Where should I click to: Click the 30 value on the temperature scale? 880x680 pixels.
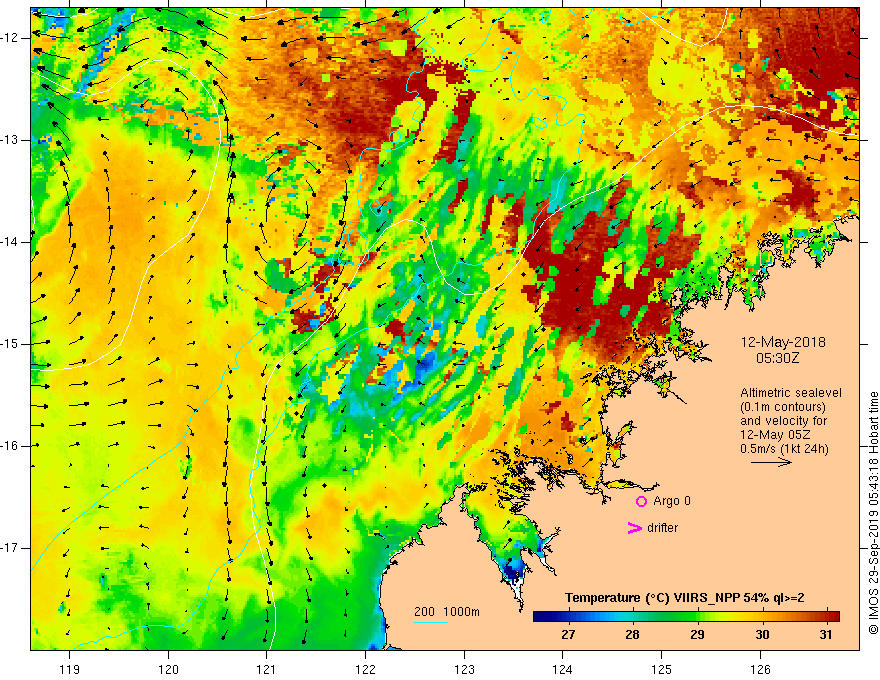762,635
